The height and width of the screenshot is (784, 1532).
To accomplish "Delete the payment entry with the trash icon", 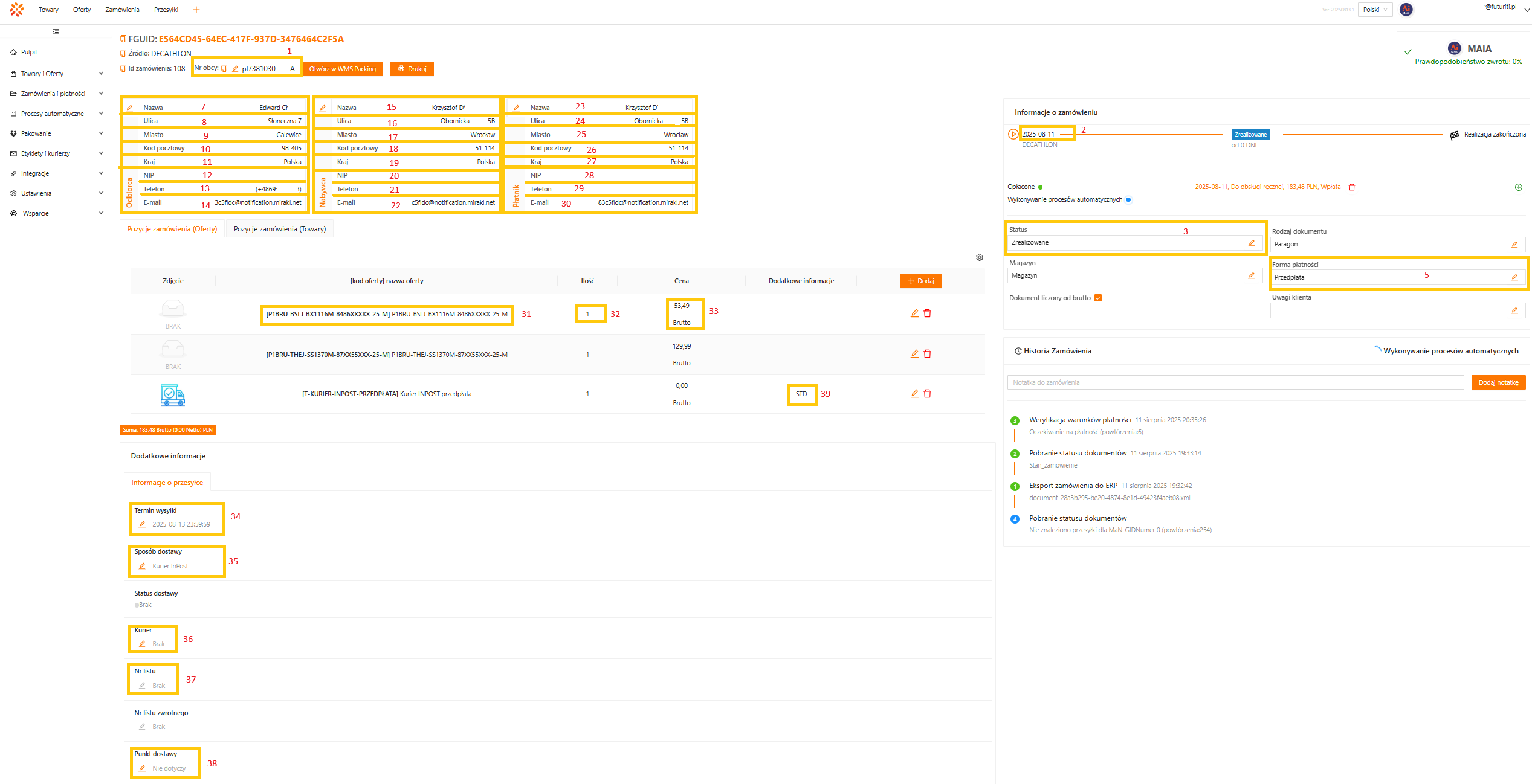I will tap(1352, 187).
